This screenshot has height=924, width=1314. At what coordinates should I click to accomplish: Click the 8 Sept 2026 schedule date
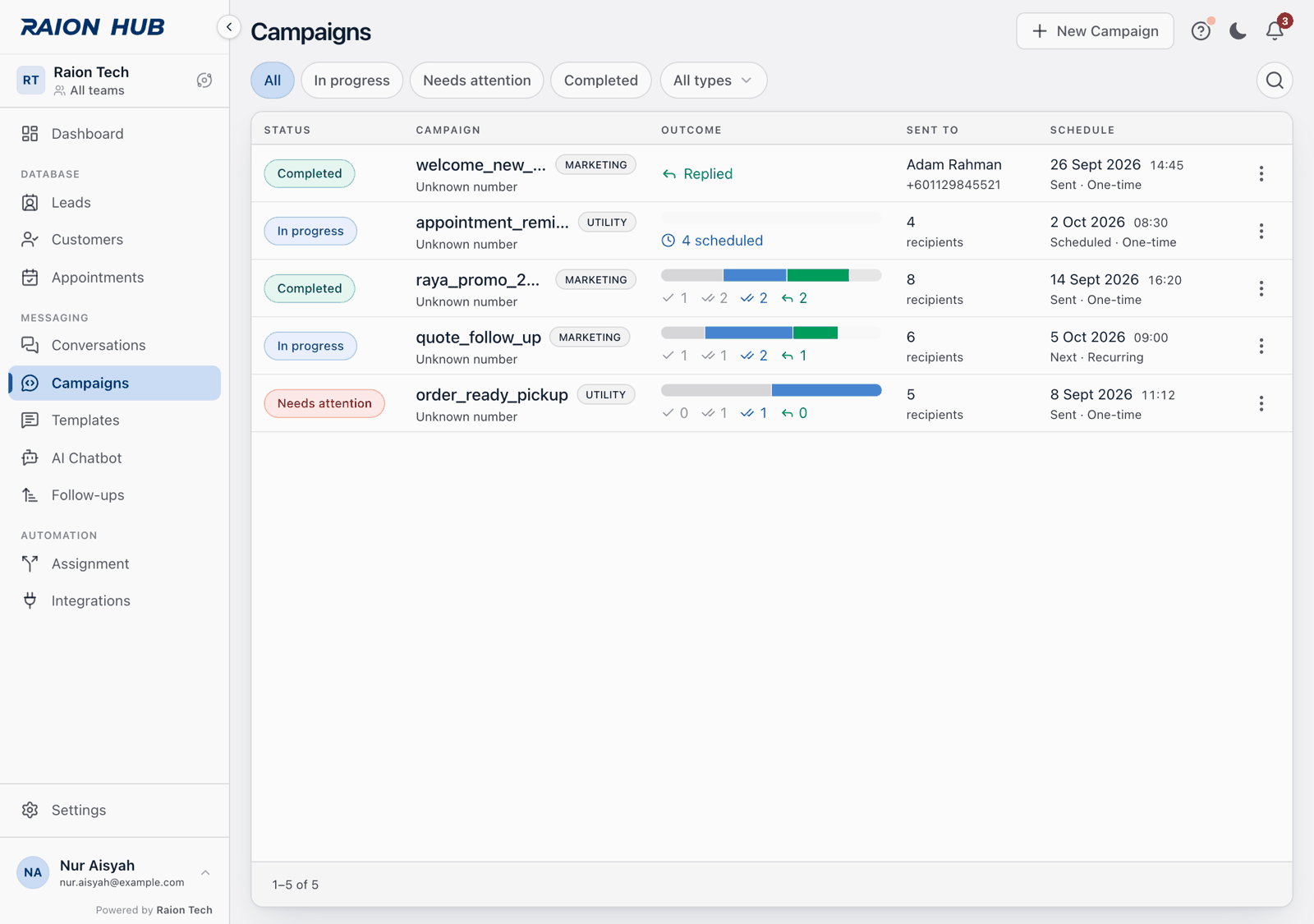(x=1091, y=395)
